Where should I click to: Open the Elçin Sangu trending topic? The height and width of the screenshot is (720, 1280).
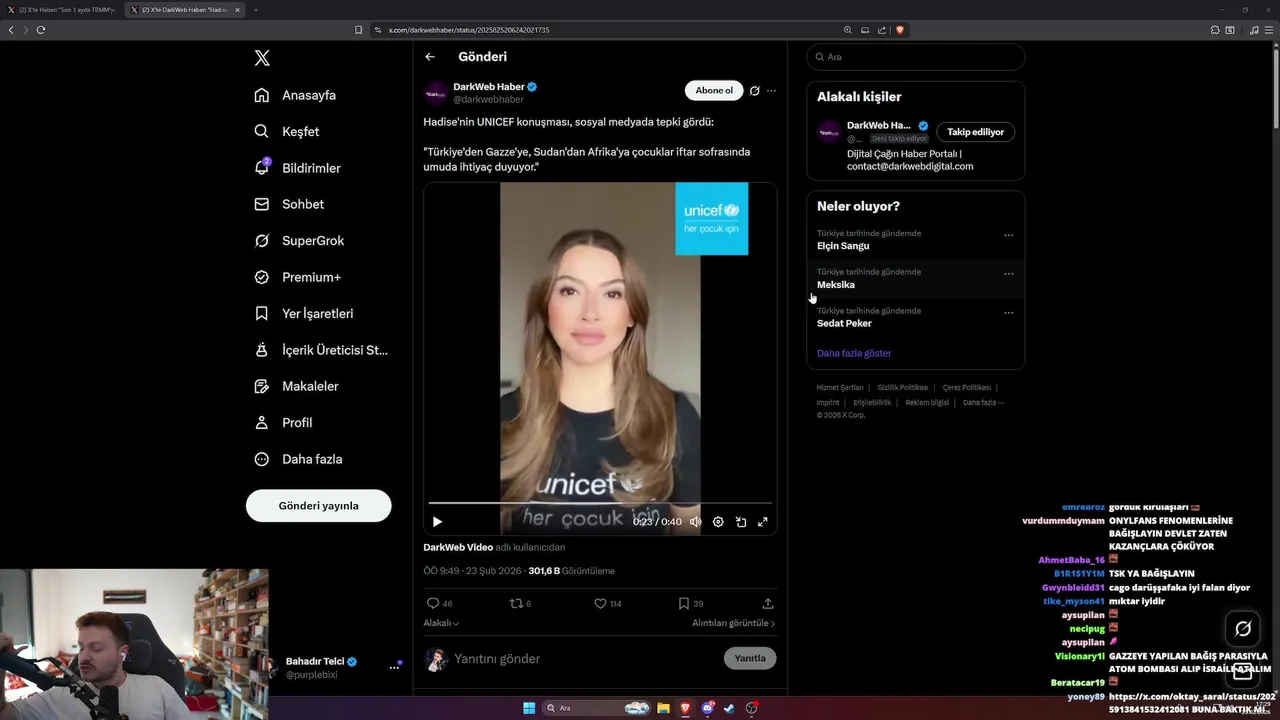[x=843, y=246]
